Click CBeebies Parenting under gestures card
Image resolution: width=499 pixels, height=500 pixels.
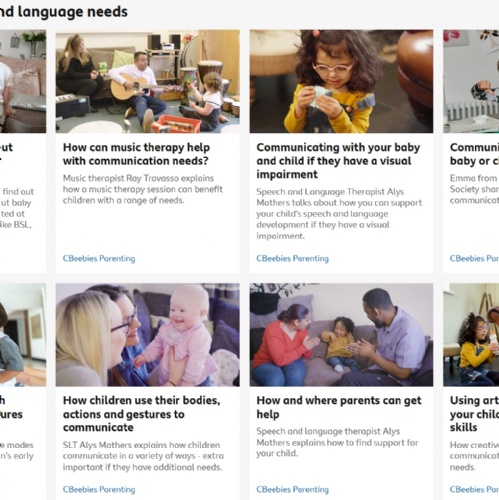coord(99,489)
